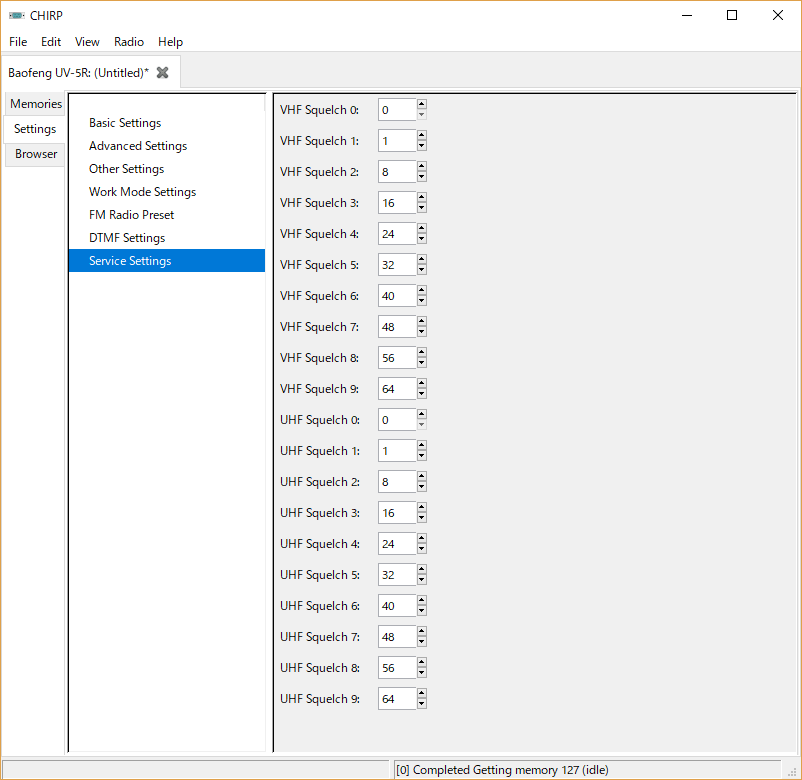Screen dimensions: 802x780
Task: Decrease UHF Squelch 3 with down arrow
Action: click(421, 519)
